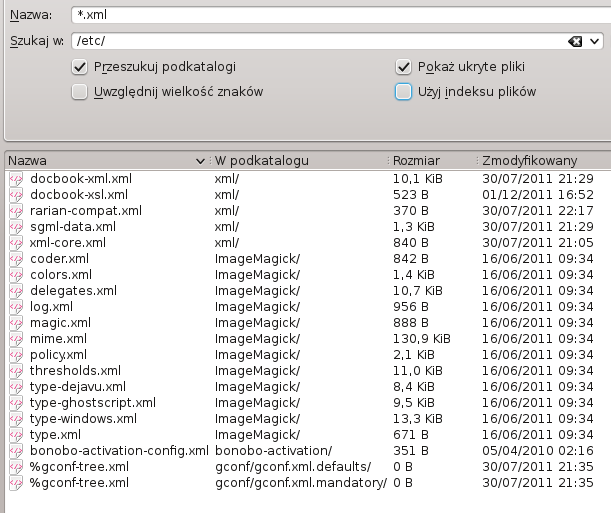Sort by Zmodyfikowany column header

(540, 160)
